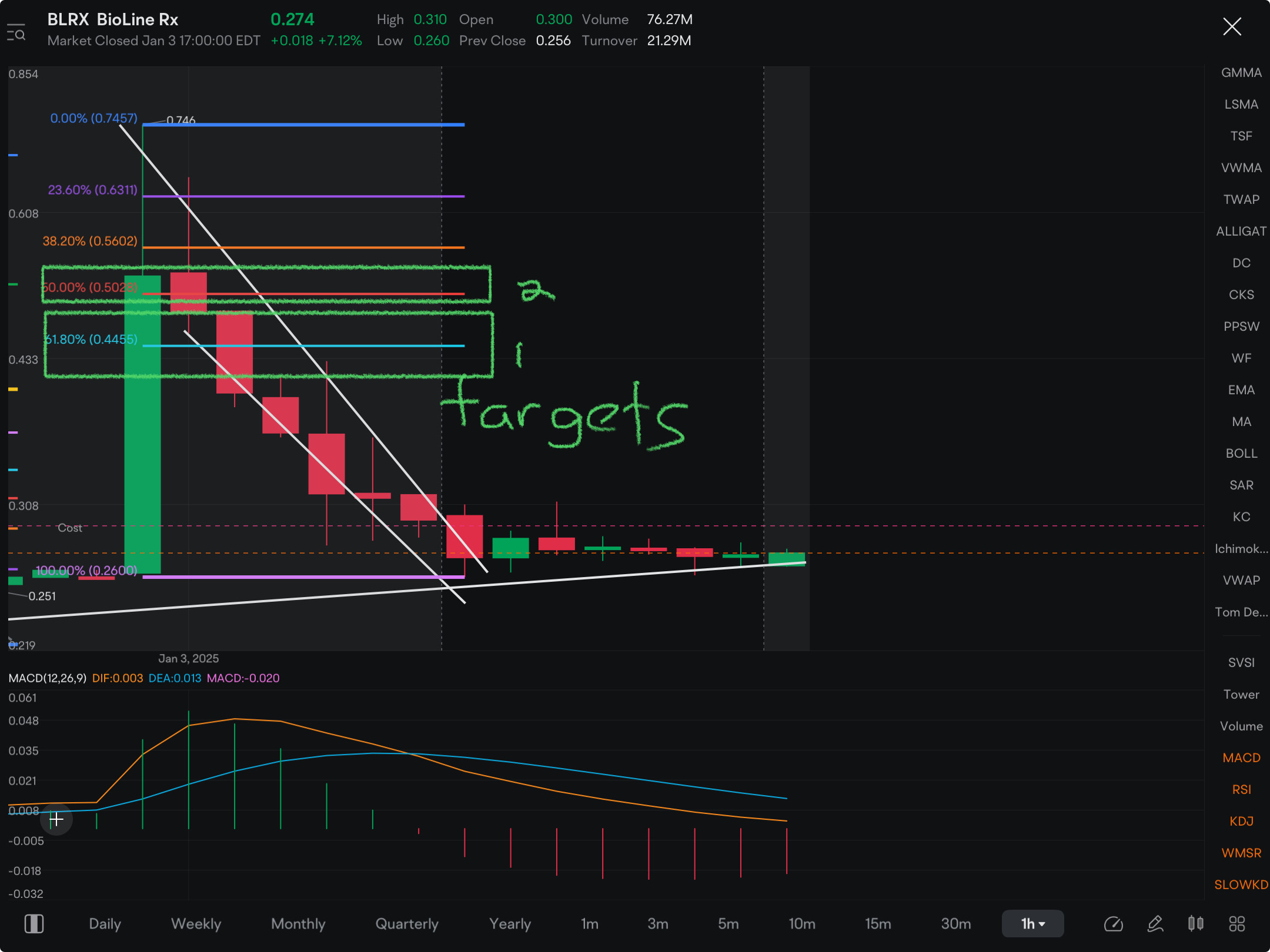1270x952 pixels.
Task: Enable the EMA indicator
Action: [1241, 390]
